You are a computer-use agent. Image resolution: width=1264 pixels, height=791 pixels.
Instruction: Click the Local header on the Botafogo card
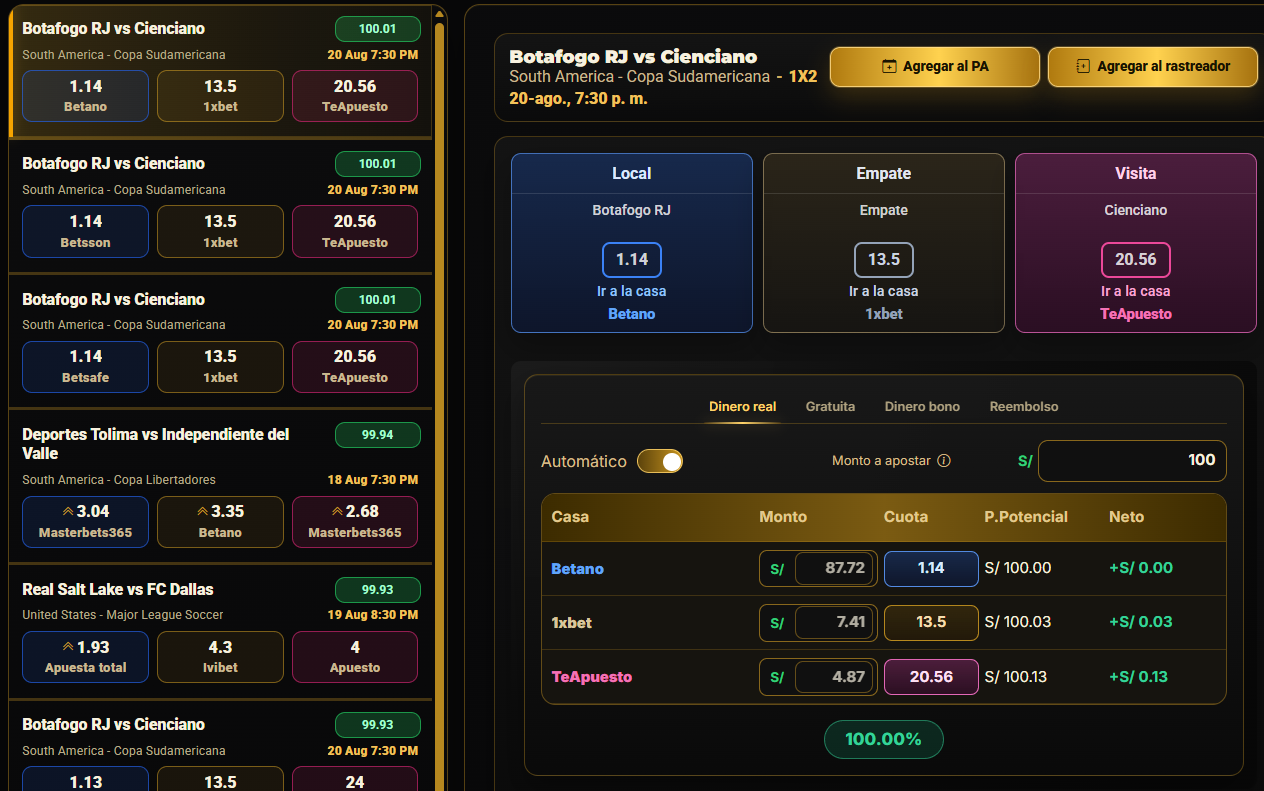(632, 173)
